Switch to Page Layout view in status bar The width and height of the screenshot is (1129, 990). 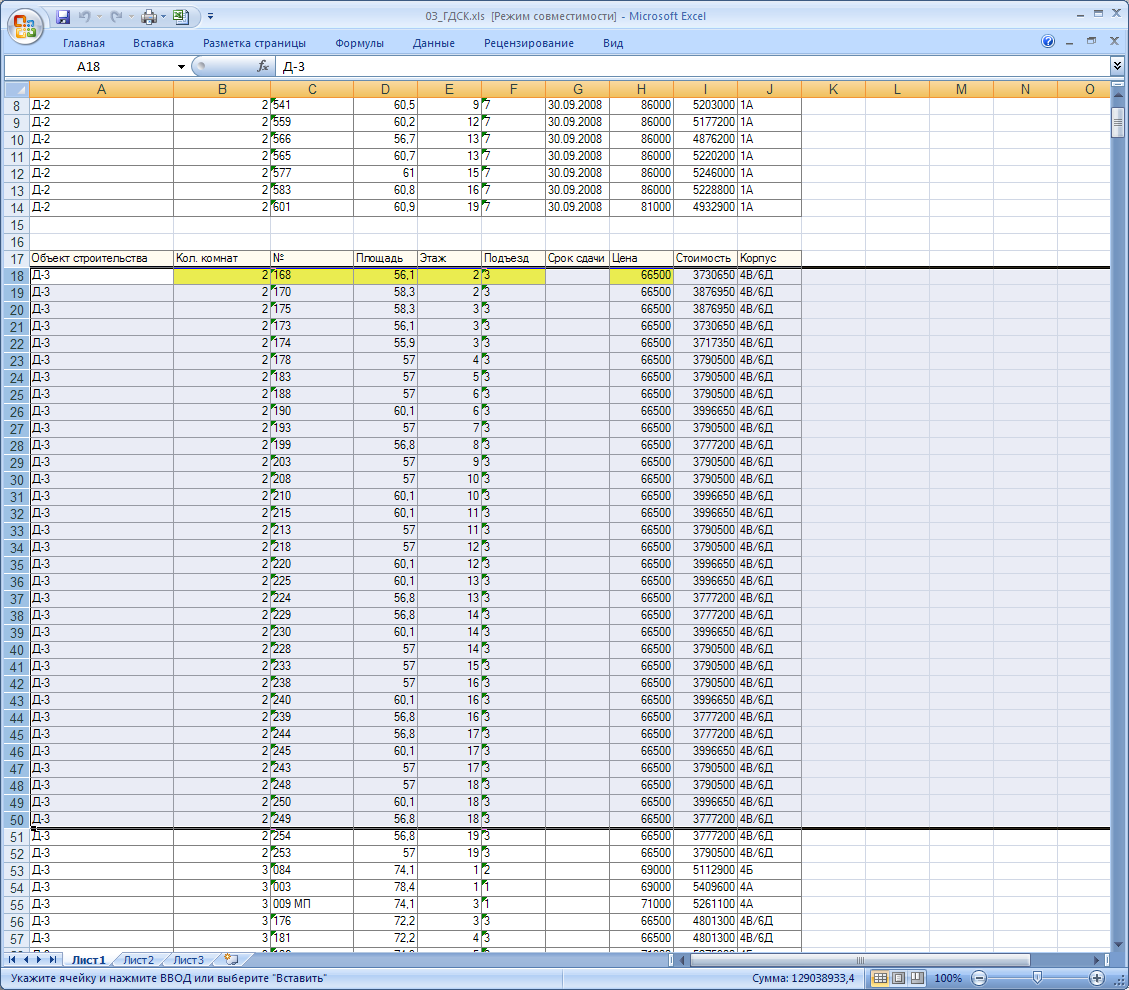(x=898, y=978)
